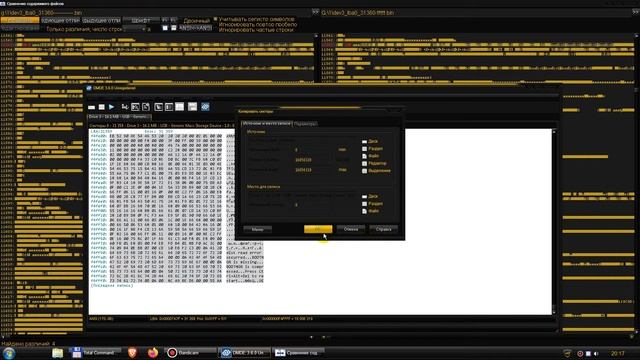Click the vertical scrollbar of left compare pane
Screen dimensions: 640x360
pyautogui.click(x=316, y=60)
